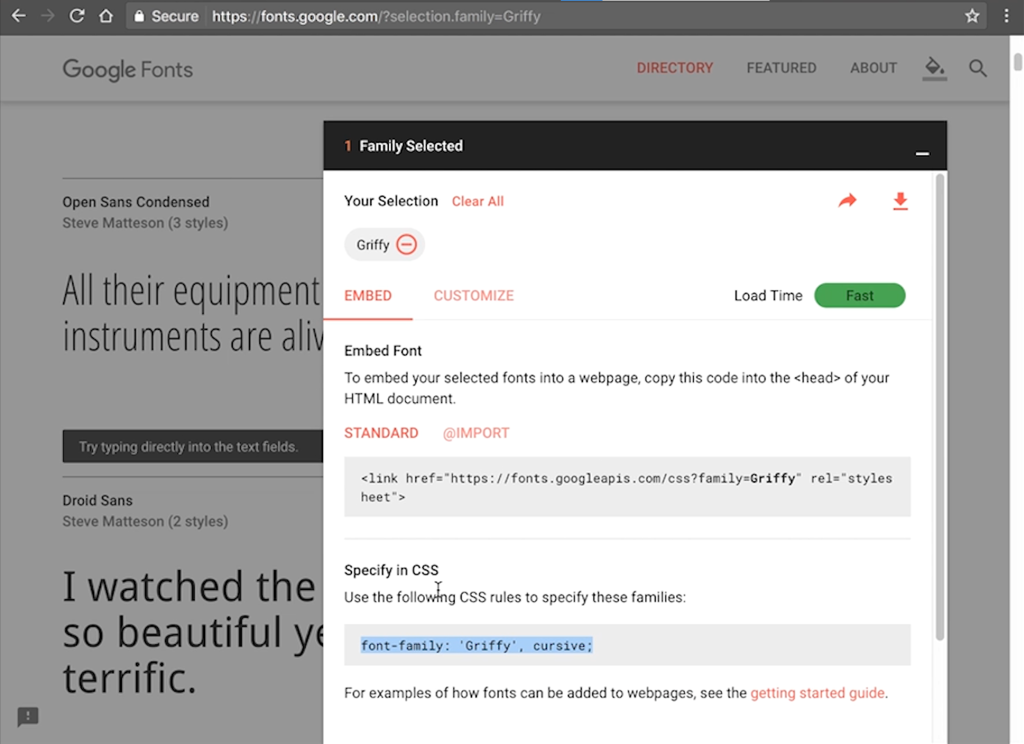Click the Open Sans Condensed font title
Screen dimensions: 1024x744
(136, 202)
